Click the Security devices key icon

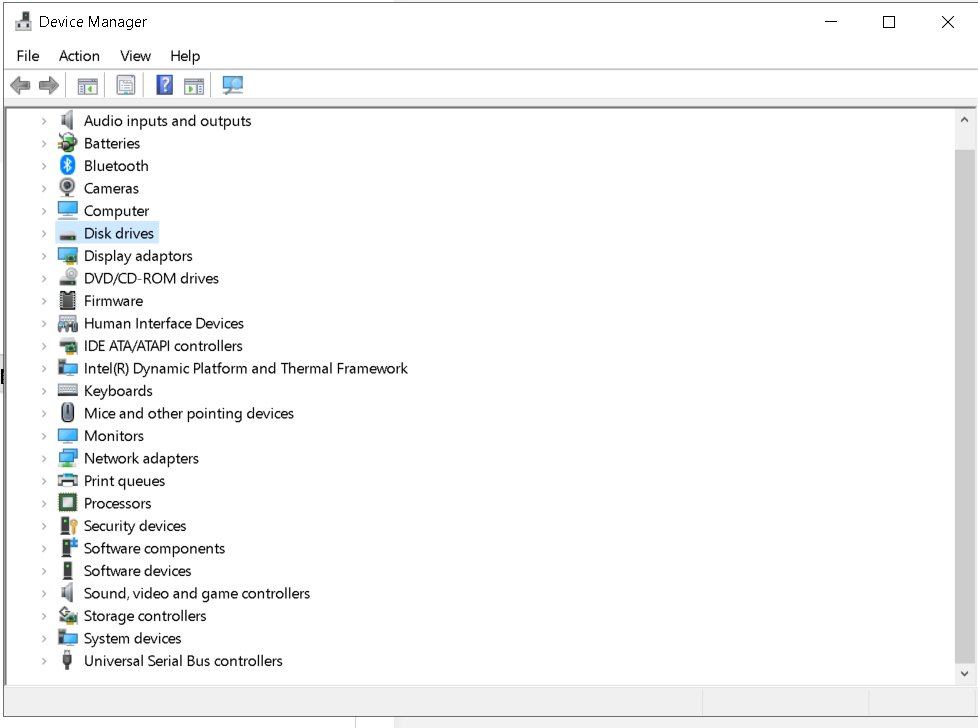[68, 526]
